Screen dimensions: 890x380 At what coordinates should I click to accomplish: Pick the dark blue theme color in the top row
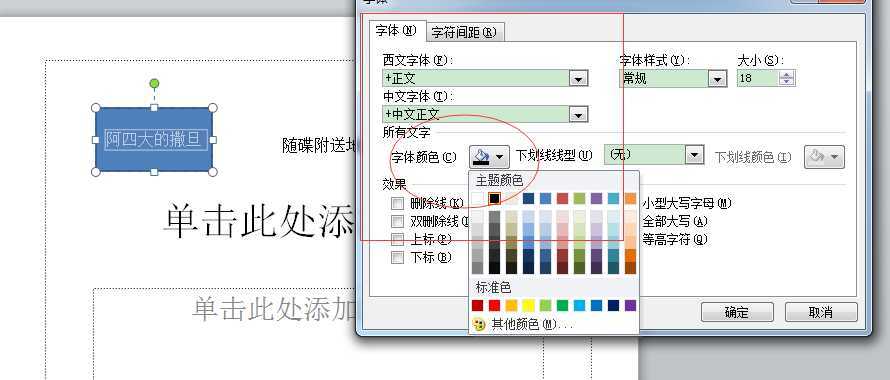(x=528, y=198)
